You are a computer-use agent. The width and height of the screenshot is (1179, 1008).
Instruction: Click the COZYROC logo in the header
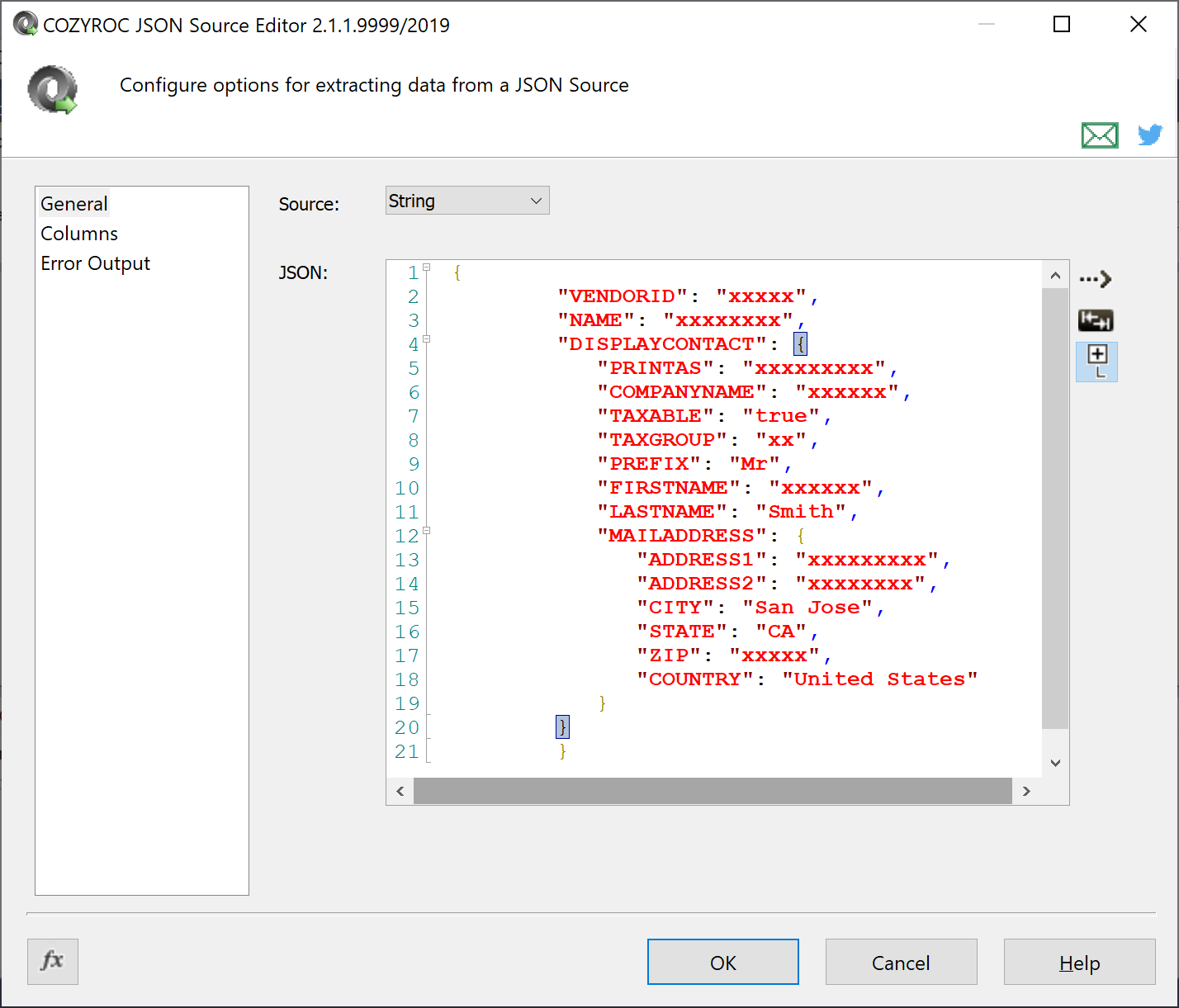point(53,89)
